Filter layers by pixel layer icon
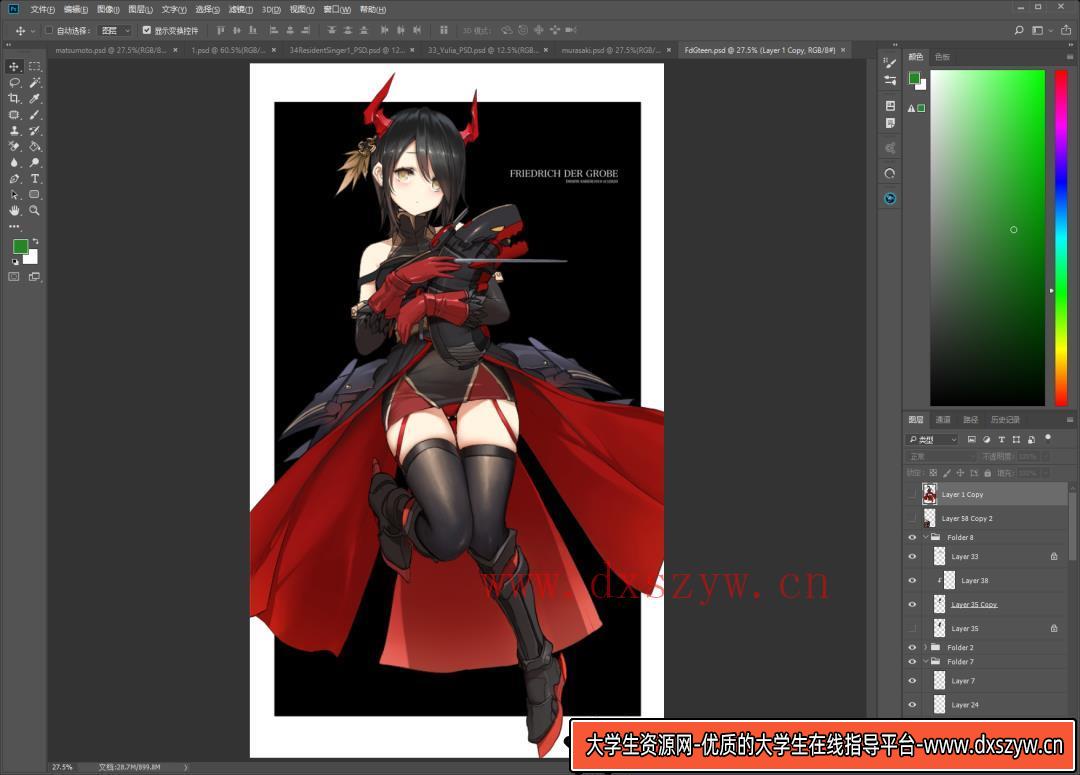This screenshot has width=1080, height=775. [971, 440]
